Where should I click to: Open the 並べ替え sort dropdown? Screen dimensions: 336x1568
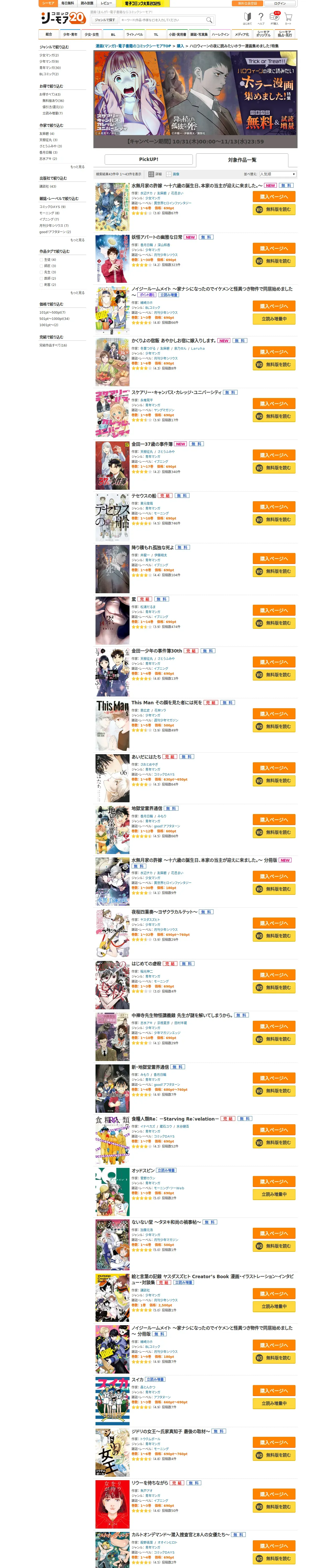pyautogui.click(x=278, y=174)
